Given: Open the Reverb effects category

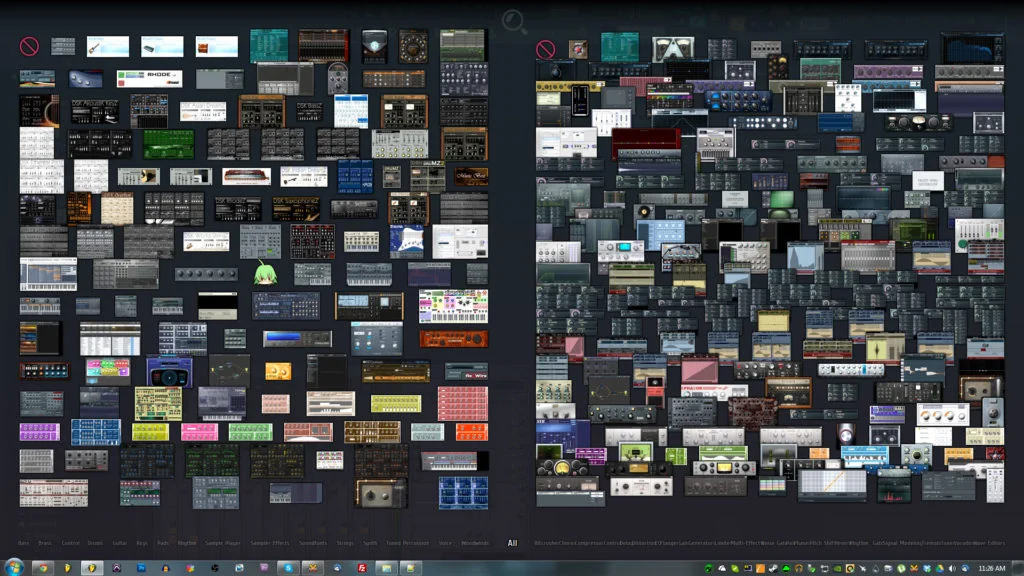Looking at the screenshot, I should (842, 543).
